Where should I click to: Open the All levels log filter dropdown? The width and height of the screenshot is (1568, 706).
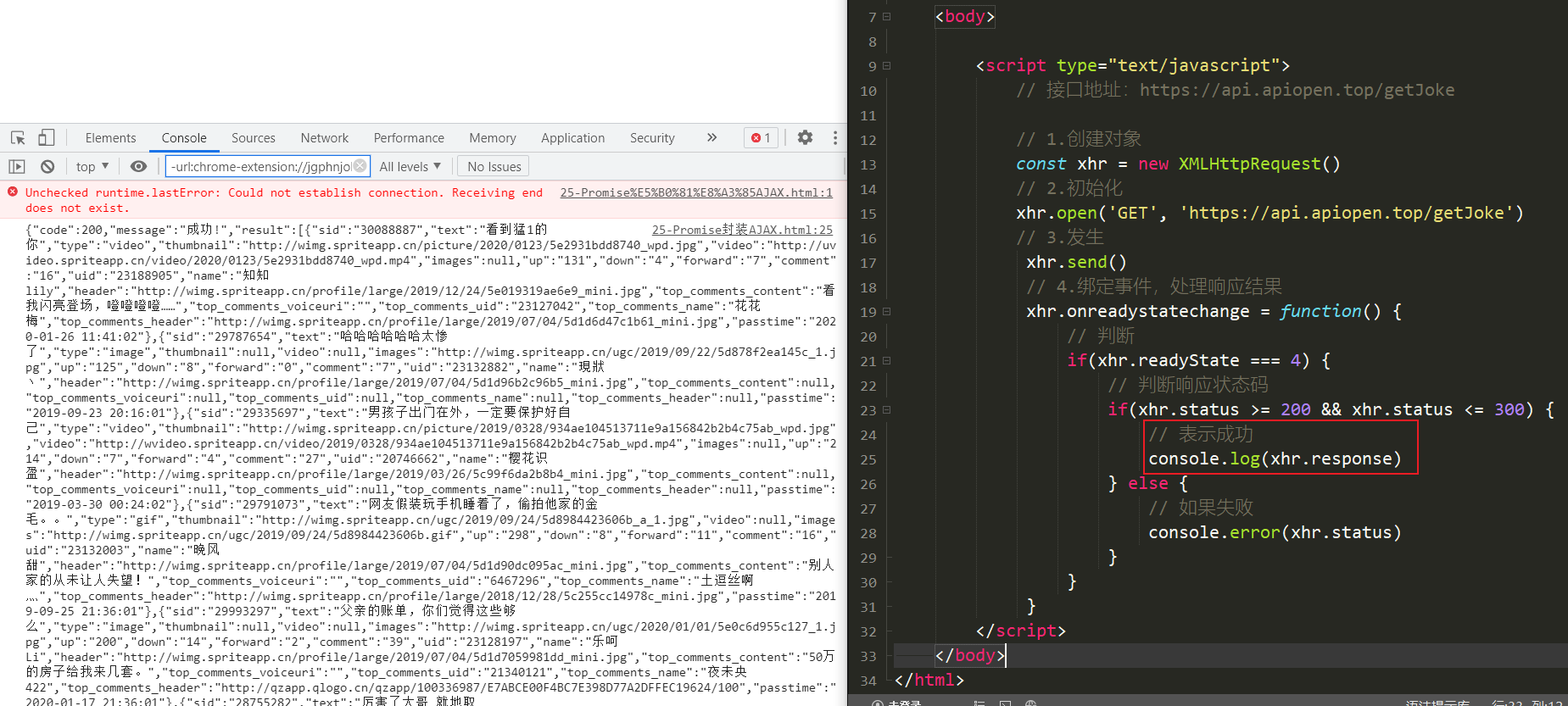tap(410, 167)
